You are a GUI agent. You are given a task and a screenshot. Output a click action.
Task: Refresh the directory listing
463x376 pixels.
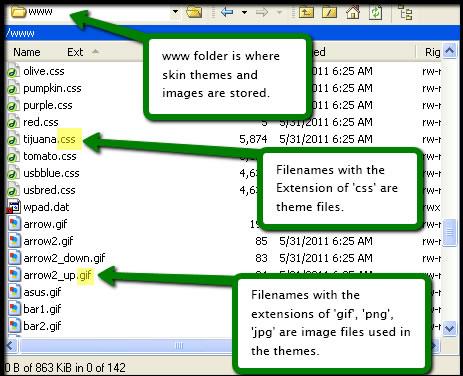click(376, 13)
